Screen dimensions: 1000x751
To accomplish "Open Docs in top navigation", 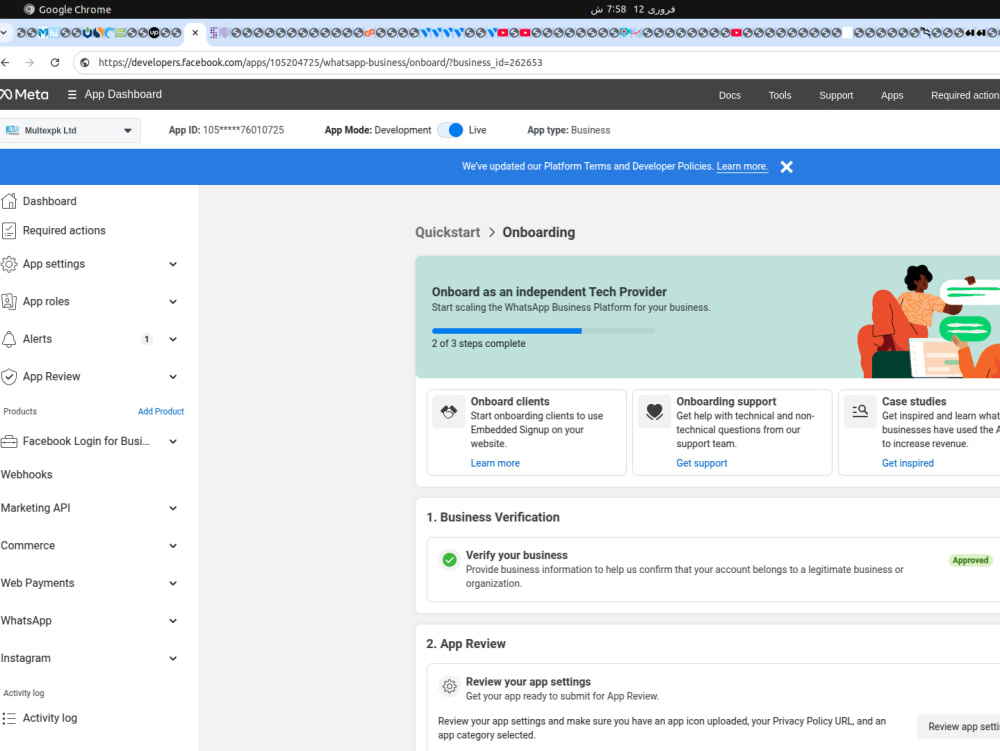I will 730,95.
